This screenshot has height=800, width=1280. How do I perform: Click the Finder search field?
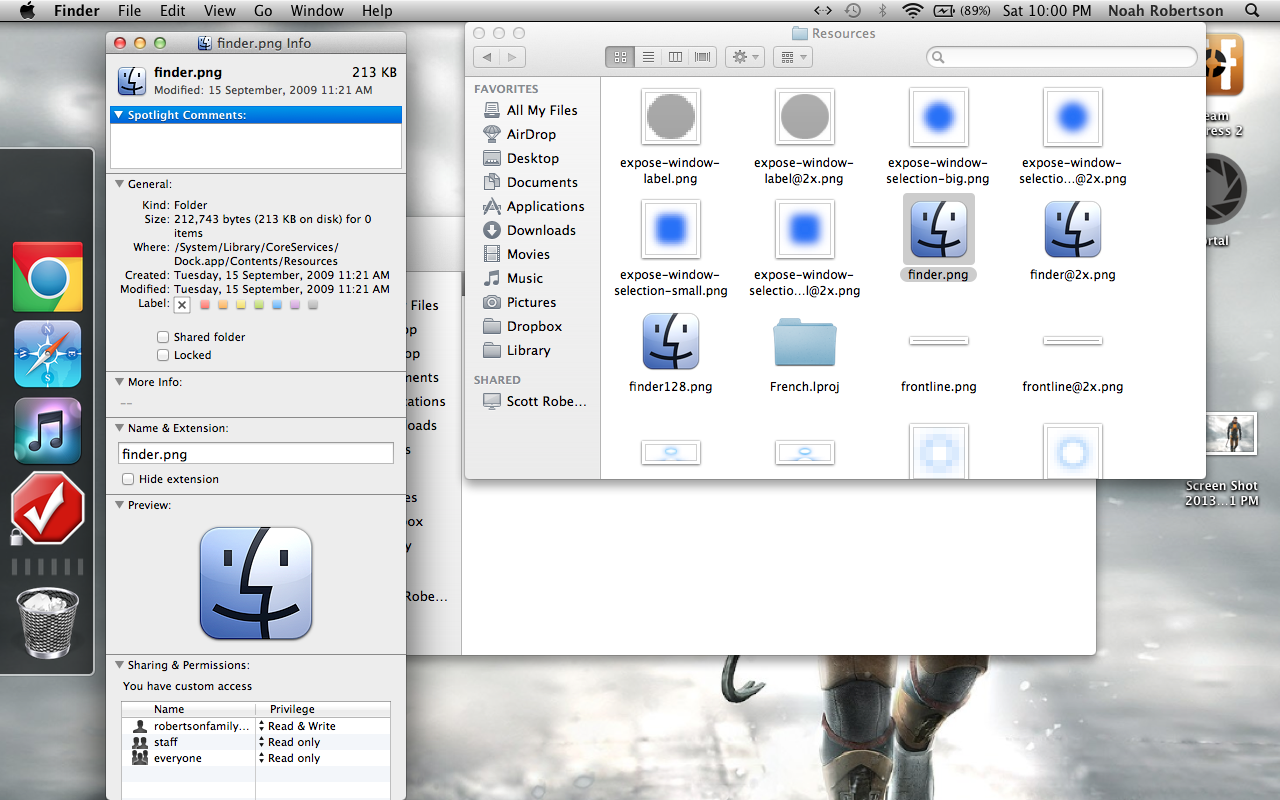click(1062, 57)
